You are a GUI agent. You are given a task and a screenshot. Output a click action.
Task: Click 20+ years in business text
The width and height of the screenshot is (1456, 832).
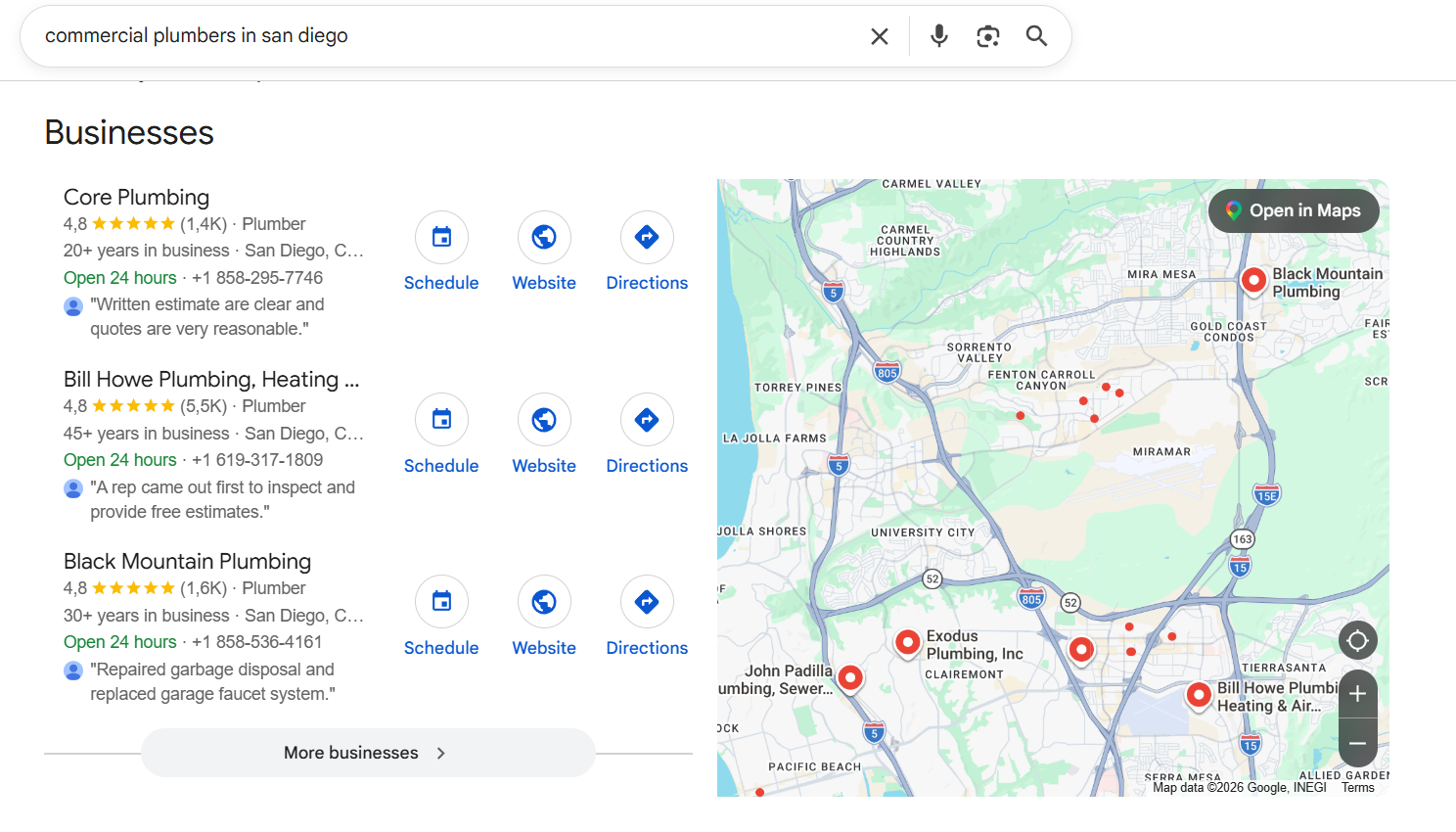tap(147, 251)
